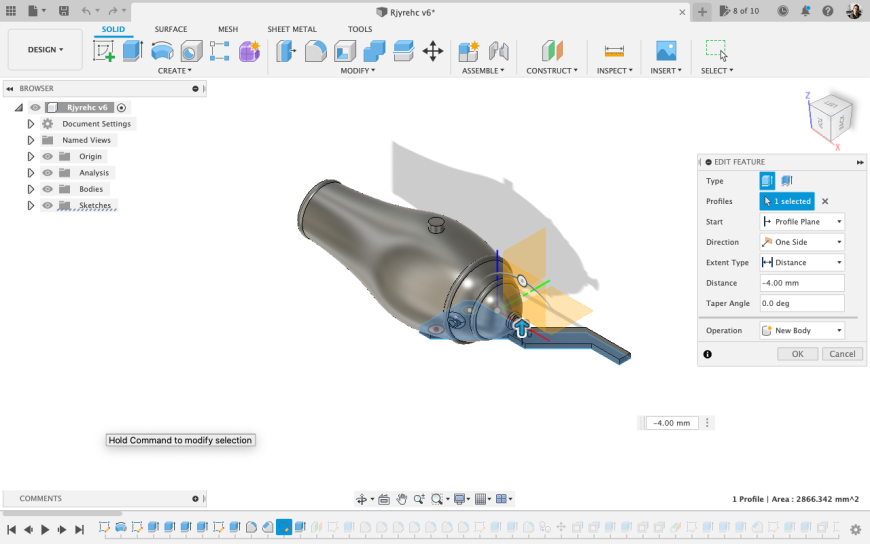Toggle visibility of Sketches folder

pos(48,205)
